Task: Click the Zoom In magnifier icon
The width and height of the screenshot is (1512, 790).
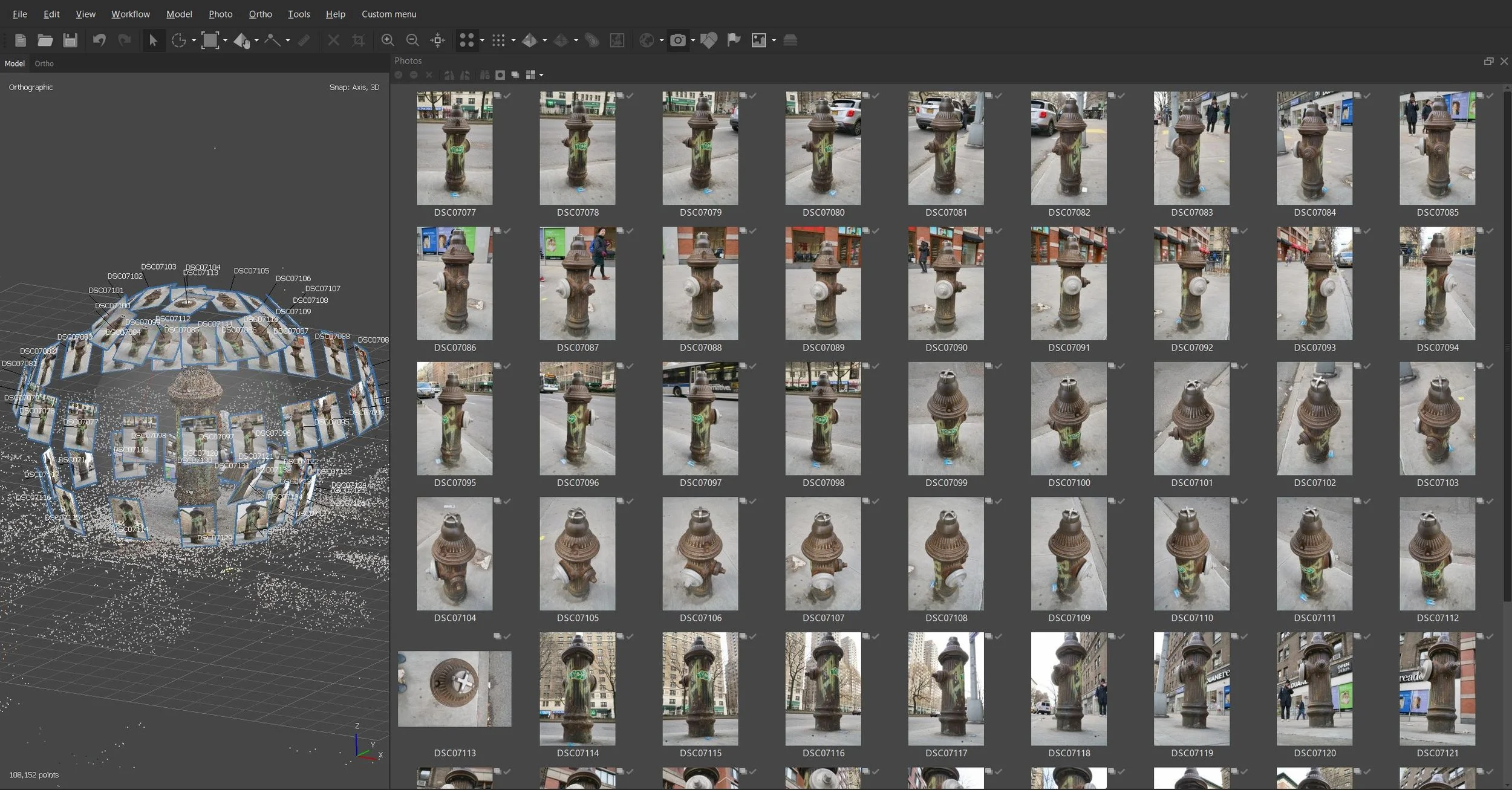Action: pos(388,40)
